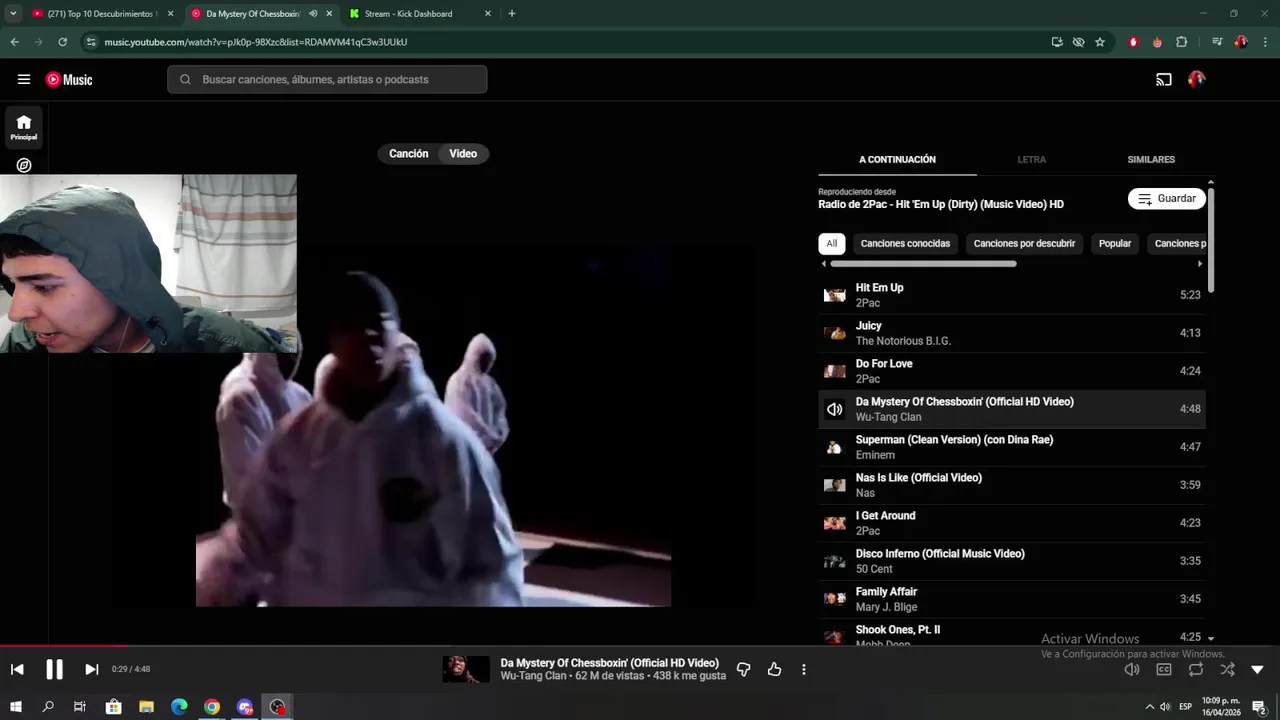The width and height of the screenshot is (1280, 720).
Task: Toggle repeat mode
Action: point(1196,670)
